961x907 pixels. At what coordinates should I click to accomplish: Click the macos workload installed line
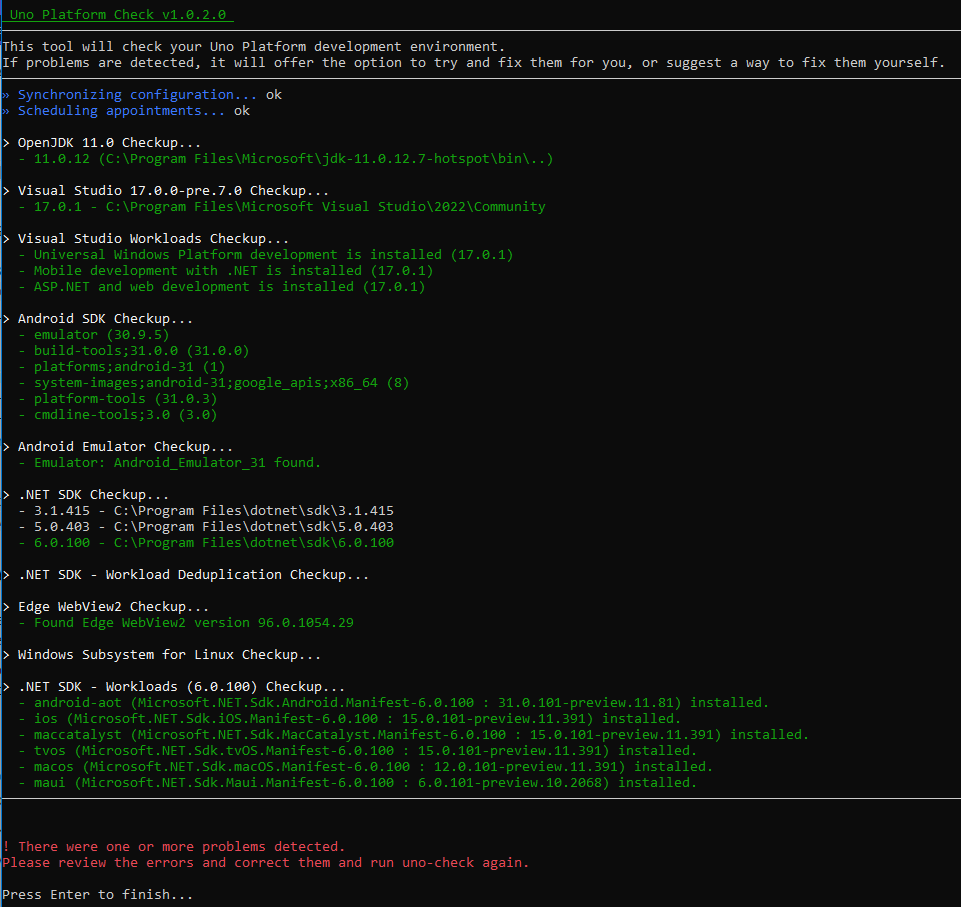pos(365,765)
